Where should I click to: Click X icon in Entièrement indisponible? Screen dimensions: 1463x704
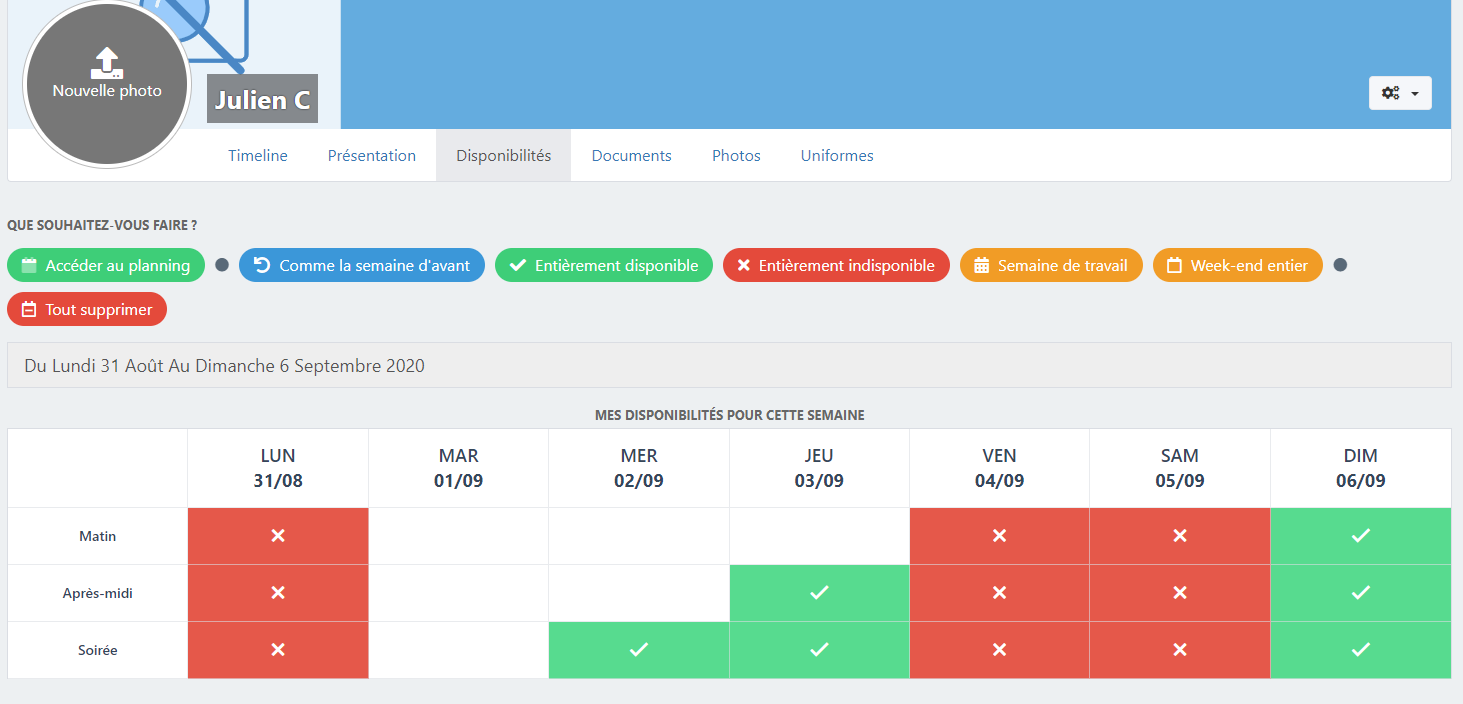coord(743,266)
